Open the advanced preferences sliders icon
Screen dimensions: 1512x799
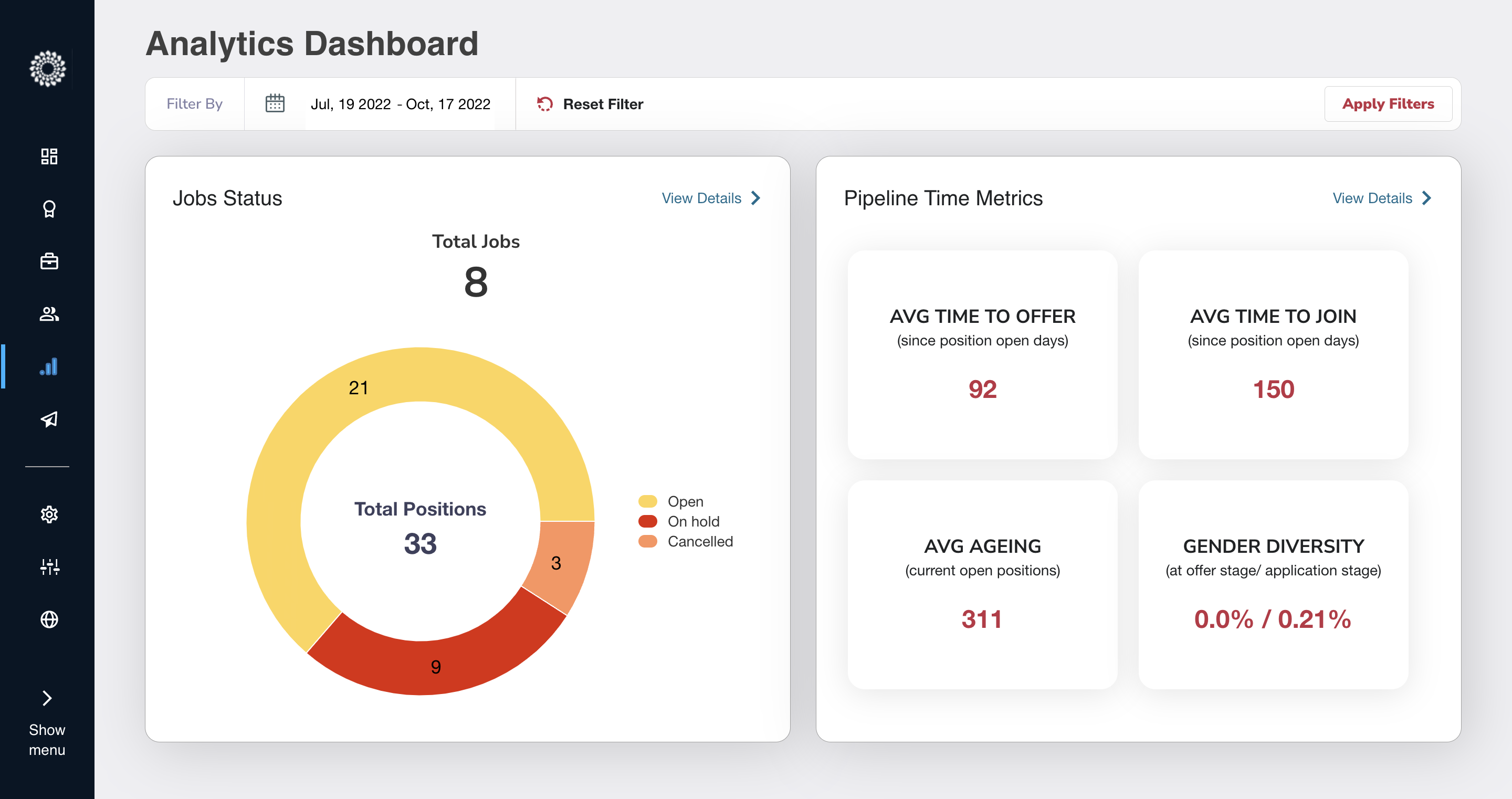tap(49, 566)
